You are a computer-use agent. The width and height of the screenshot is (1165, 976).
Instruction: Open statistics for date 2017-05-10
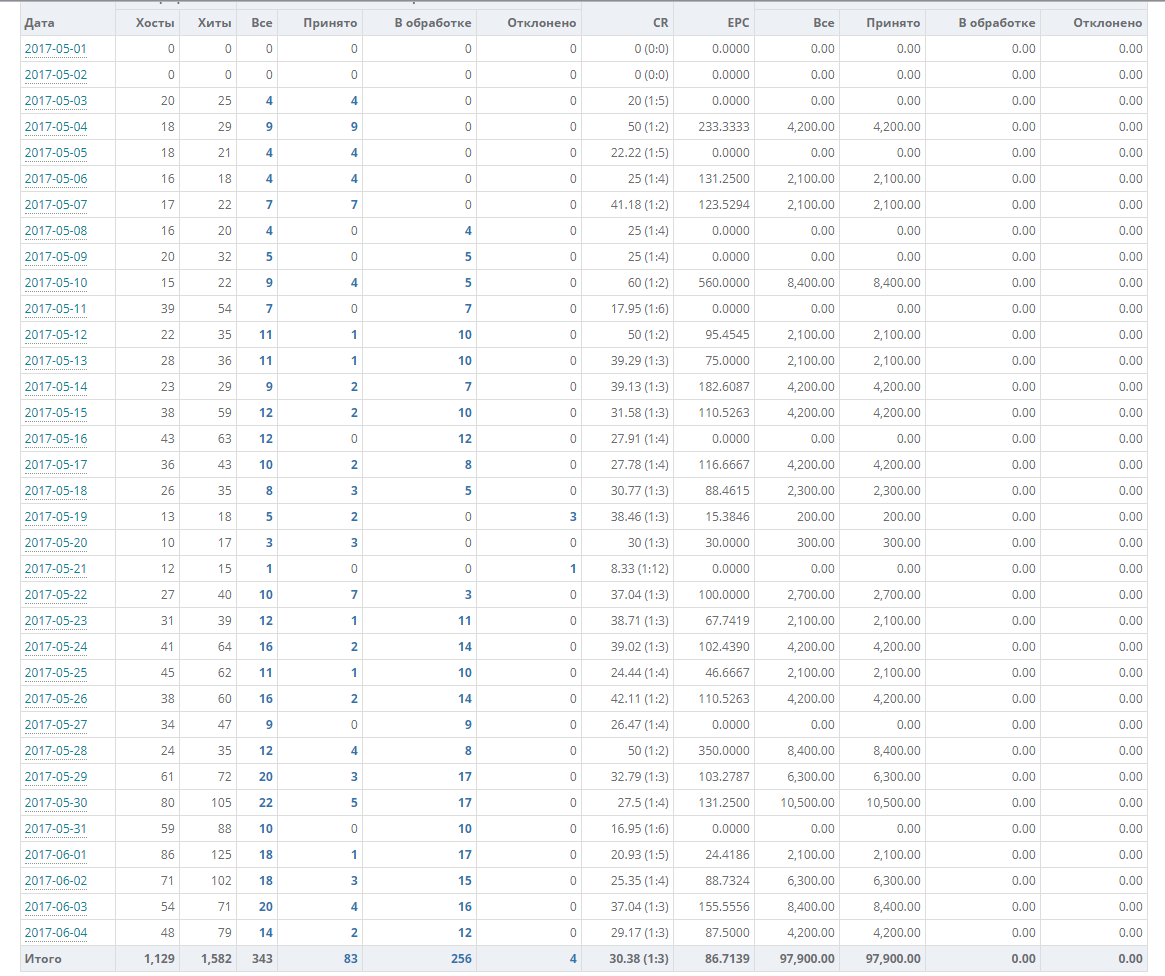click(56, 283)
